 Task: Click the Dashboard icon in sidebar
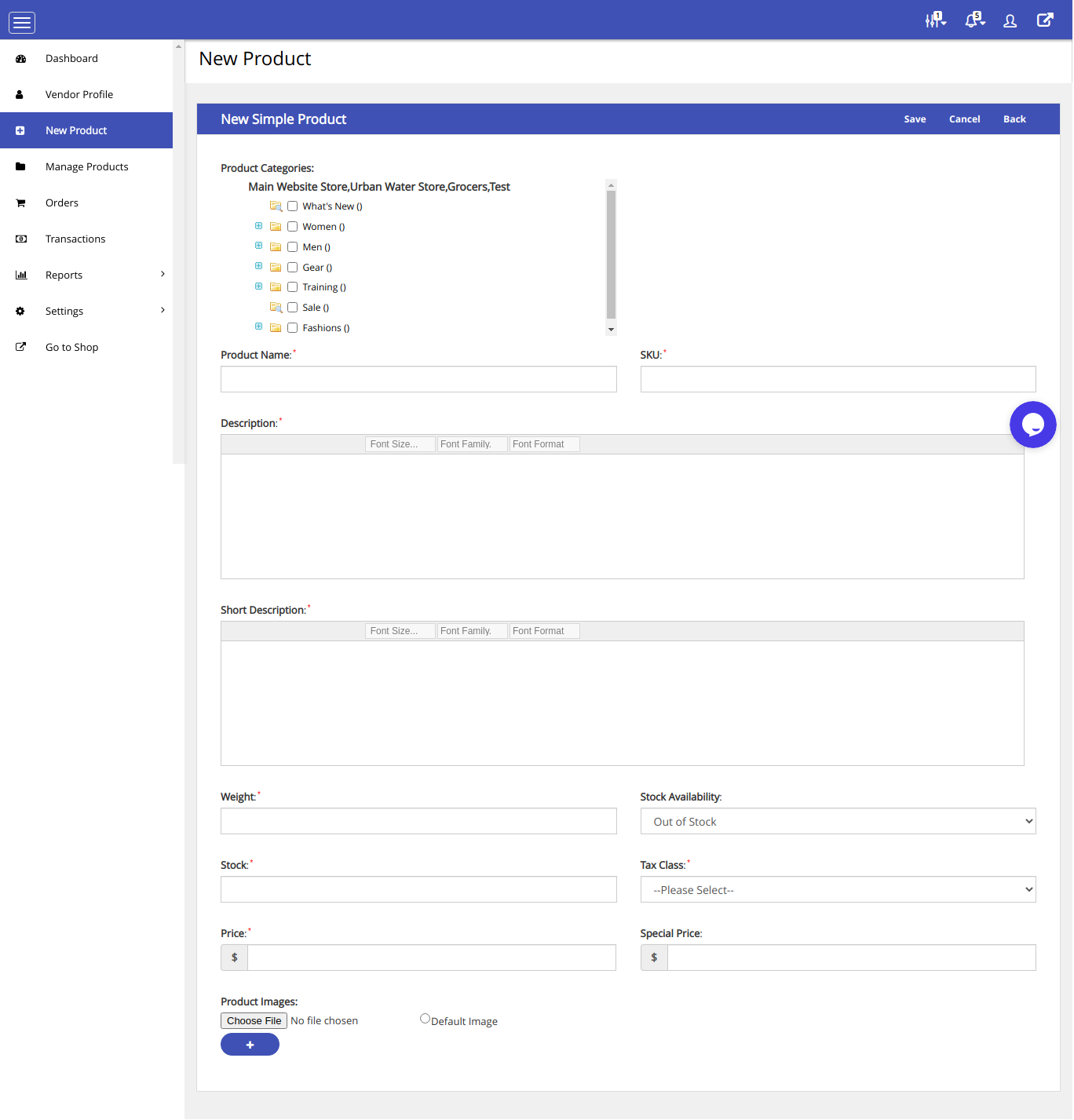coord(21,59)
